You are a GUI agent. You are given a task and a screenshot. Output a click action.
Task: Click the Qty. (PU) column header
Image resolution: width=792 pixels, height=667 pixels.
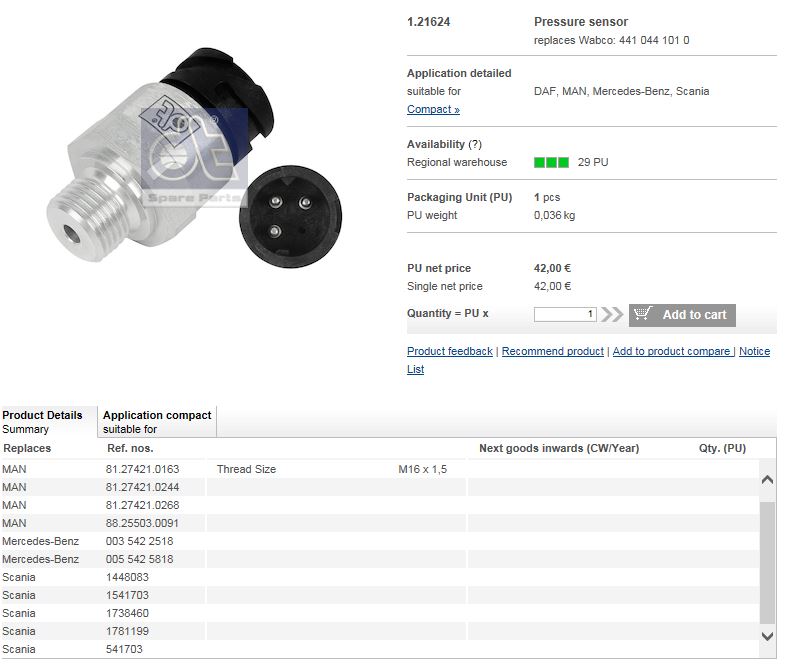pos(722,448)
